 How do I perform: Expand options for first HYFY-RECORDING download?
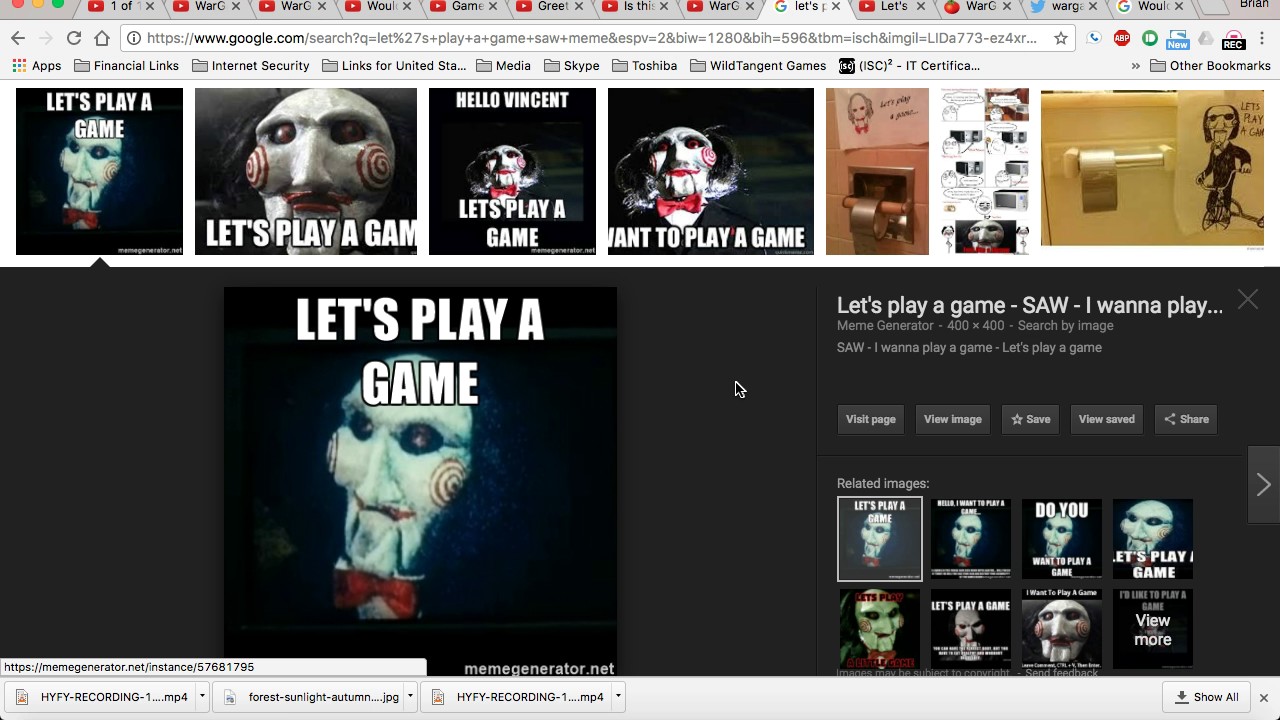coord(202,697)
